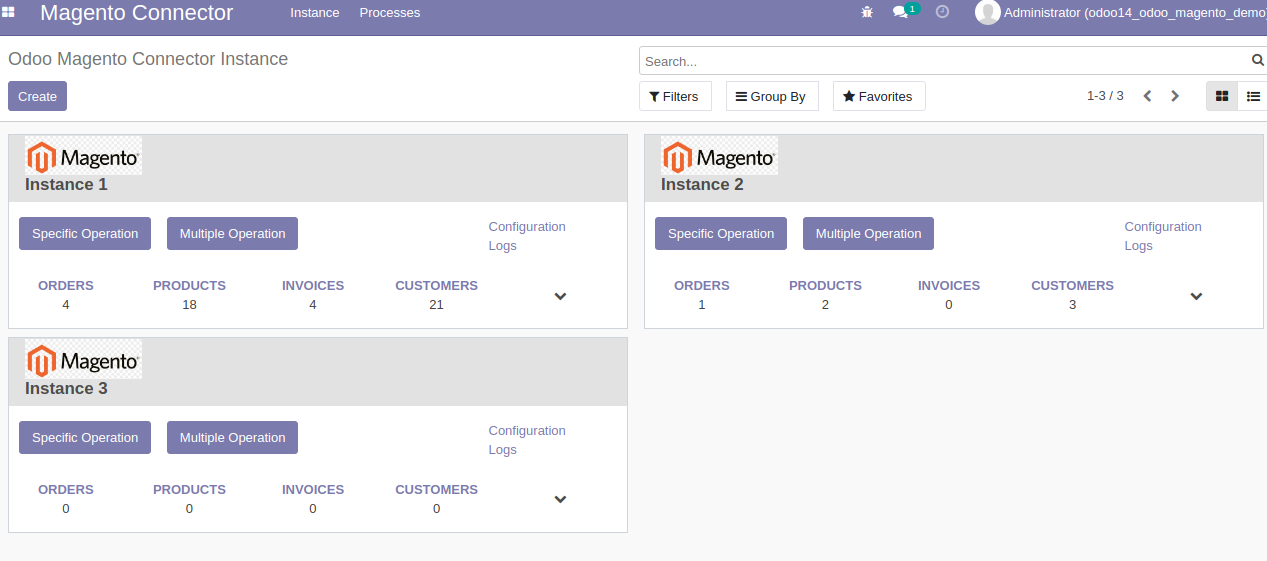Switch to list view
This screenshot has height=561, width=1267.
point(1253,96)
